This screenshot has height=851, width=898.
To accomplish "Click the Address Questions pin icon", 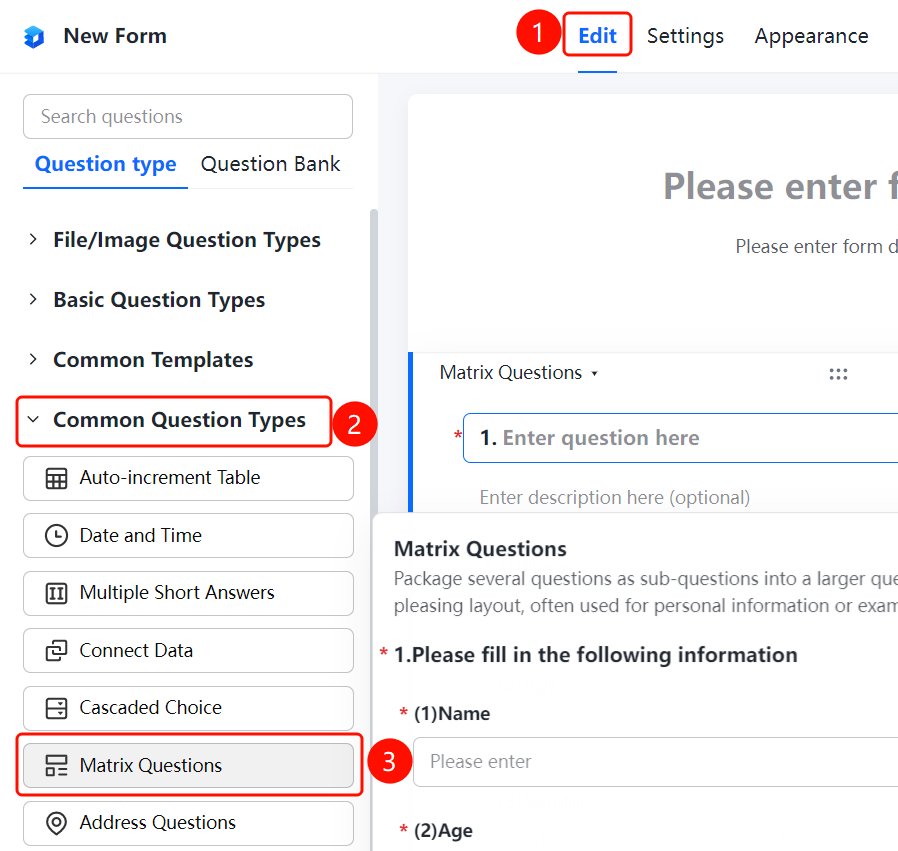I will click(56, 823).
